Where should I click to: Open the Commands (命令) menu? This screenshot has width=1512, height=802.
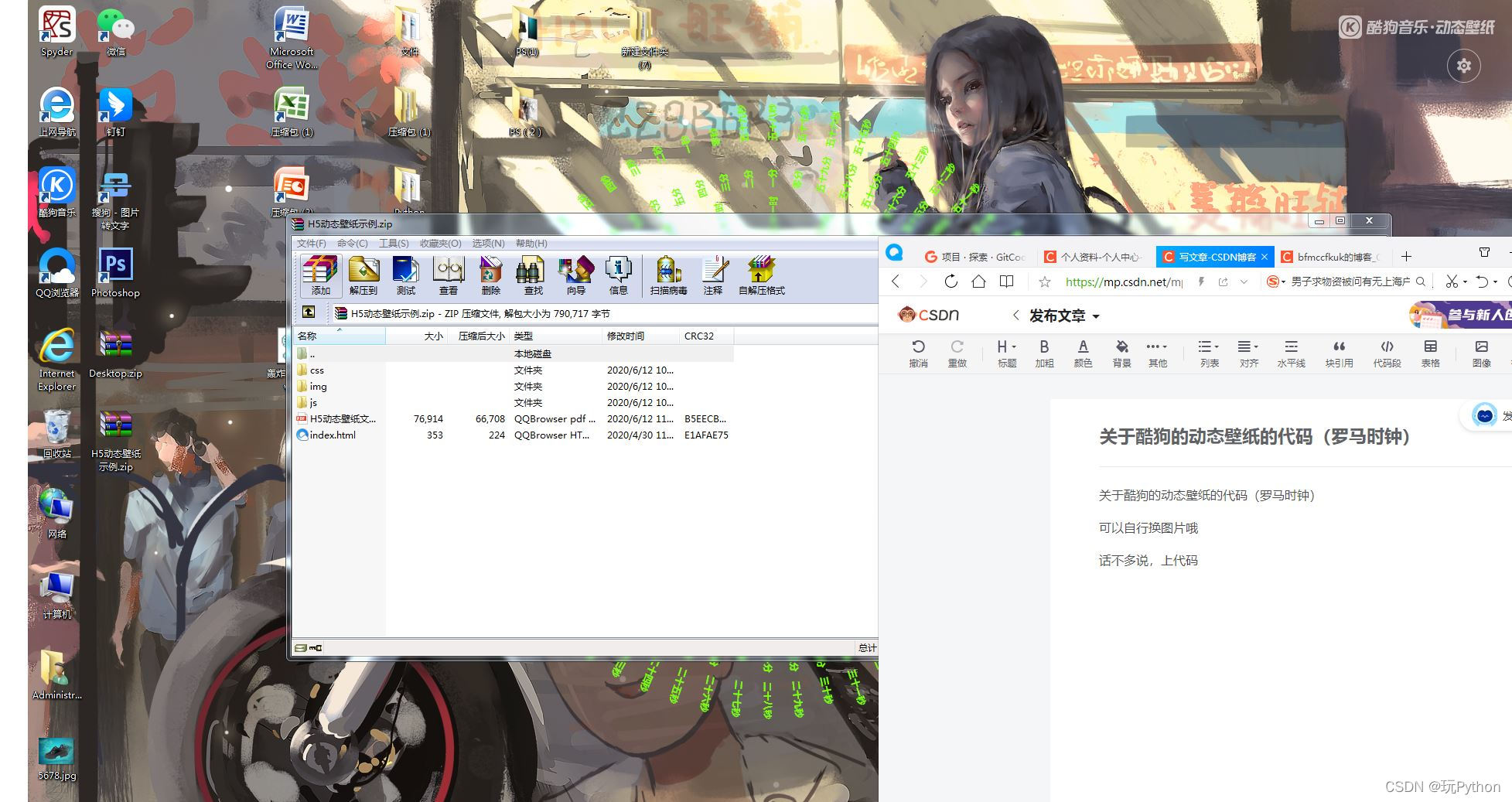(x=352, y=243)
